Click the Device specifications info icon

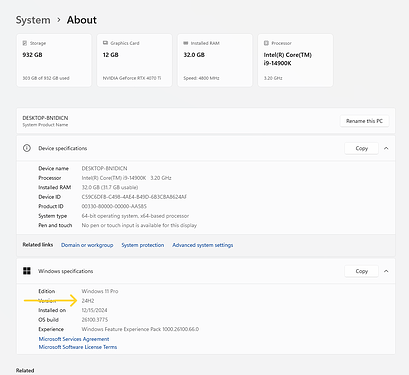click(27, 148)
